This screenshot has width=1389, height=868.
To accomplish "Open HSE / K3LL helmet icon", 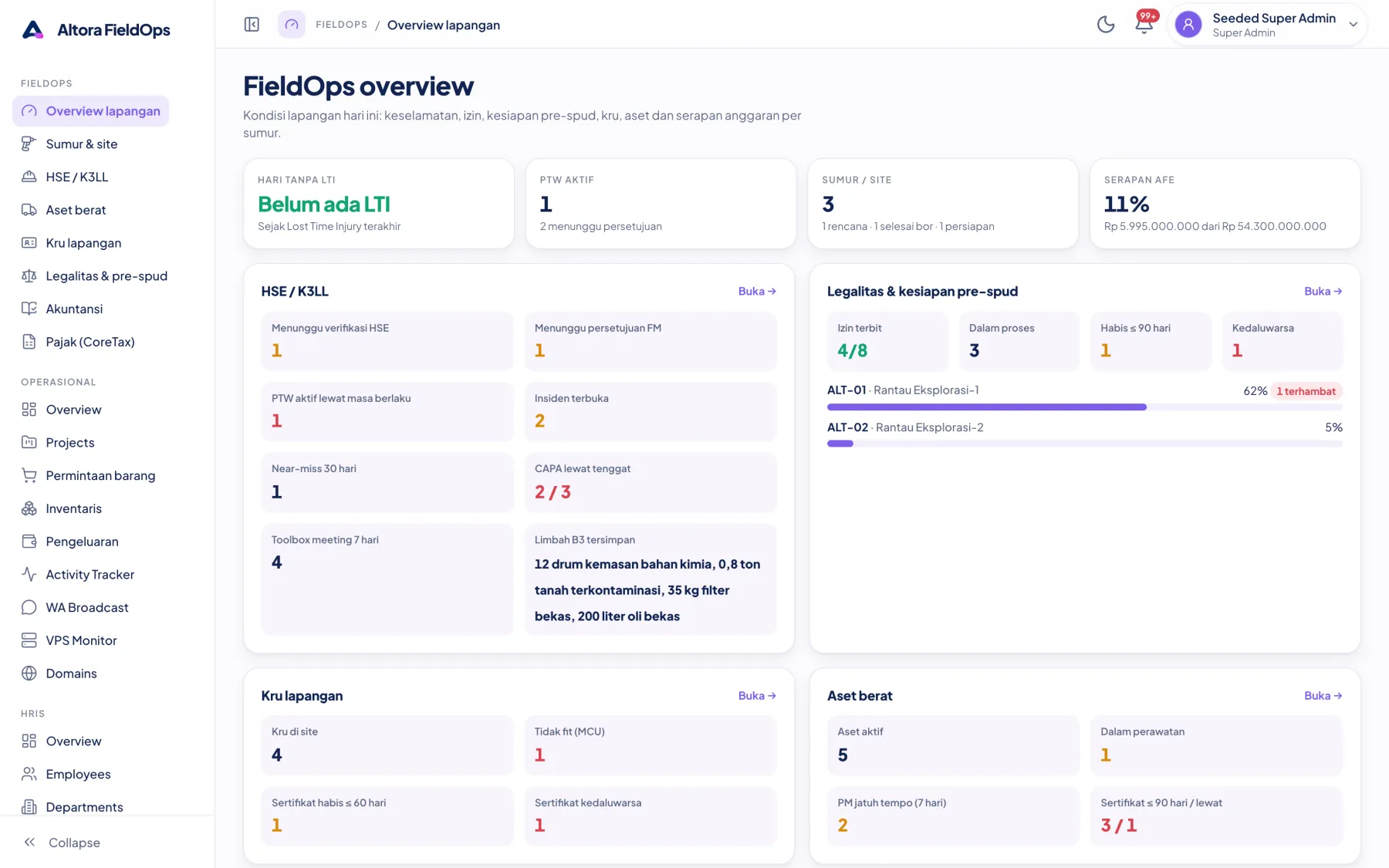I will click(x=29, y=177).
